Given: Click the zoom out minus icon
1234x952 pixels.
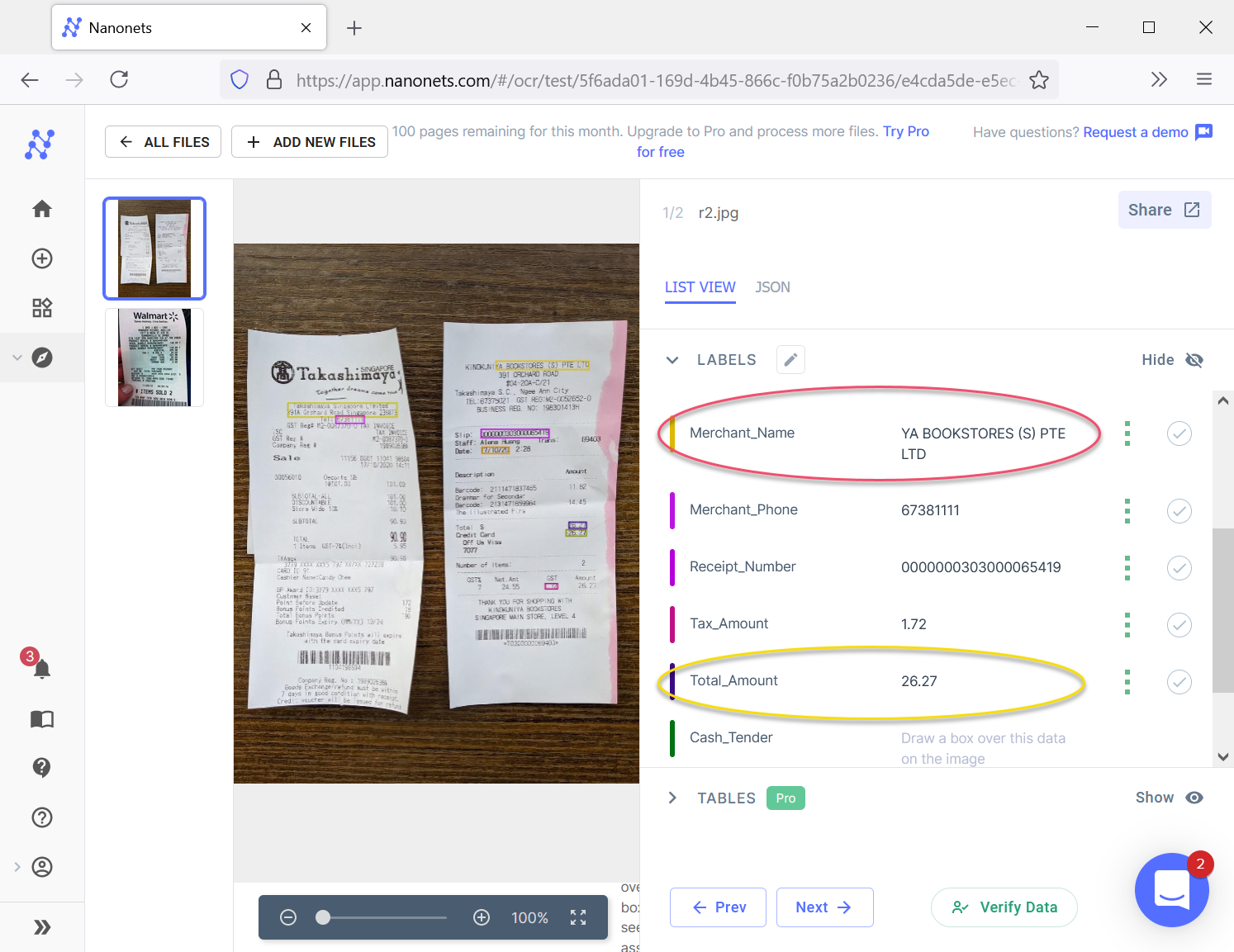Looking at the screenshot, I should point(288,917).
